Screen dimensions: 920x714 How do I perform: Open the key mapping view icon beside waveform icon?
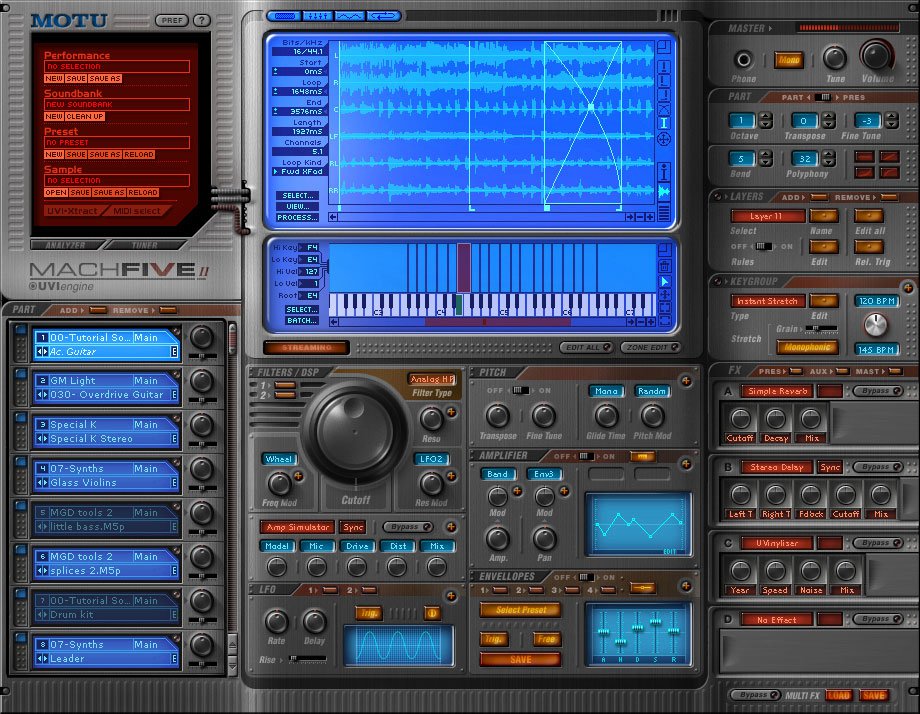click(x=317, y=15)
